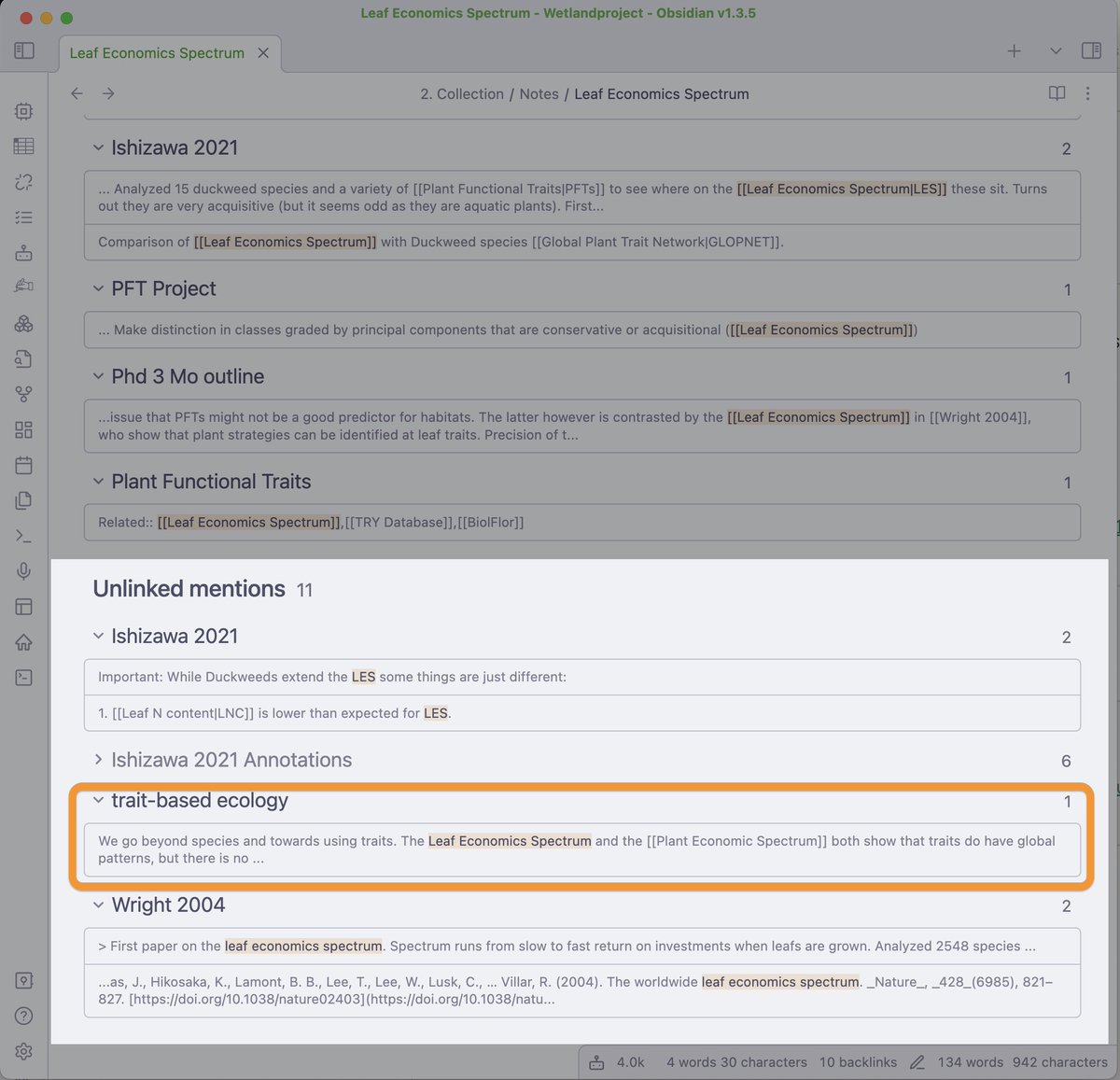Click the file search ribbon icon

[x=24, y=358]
